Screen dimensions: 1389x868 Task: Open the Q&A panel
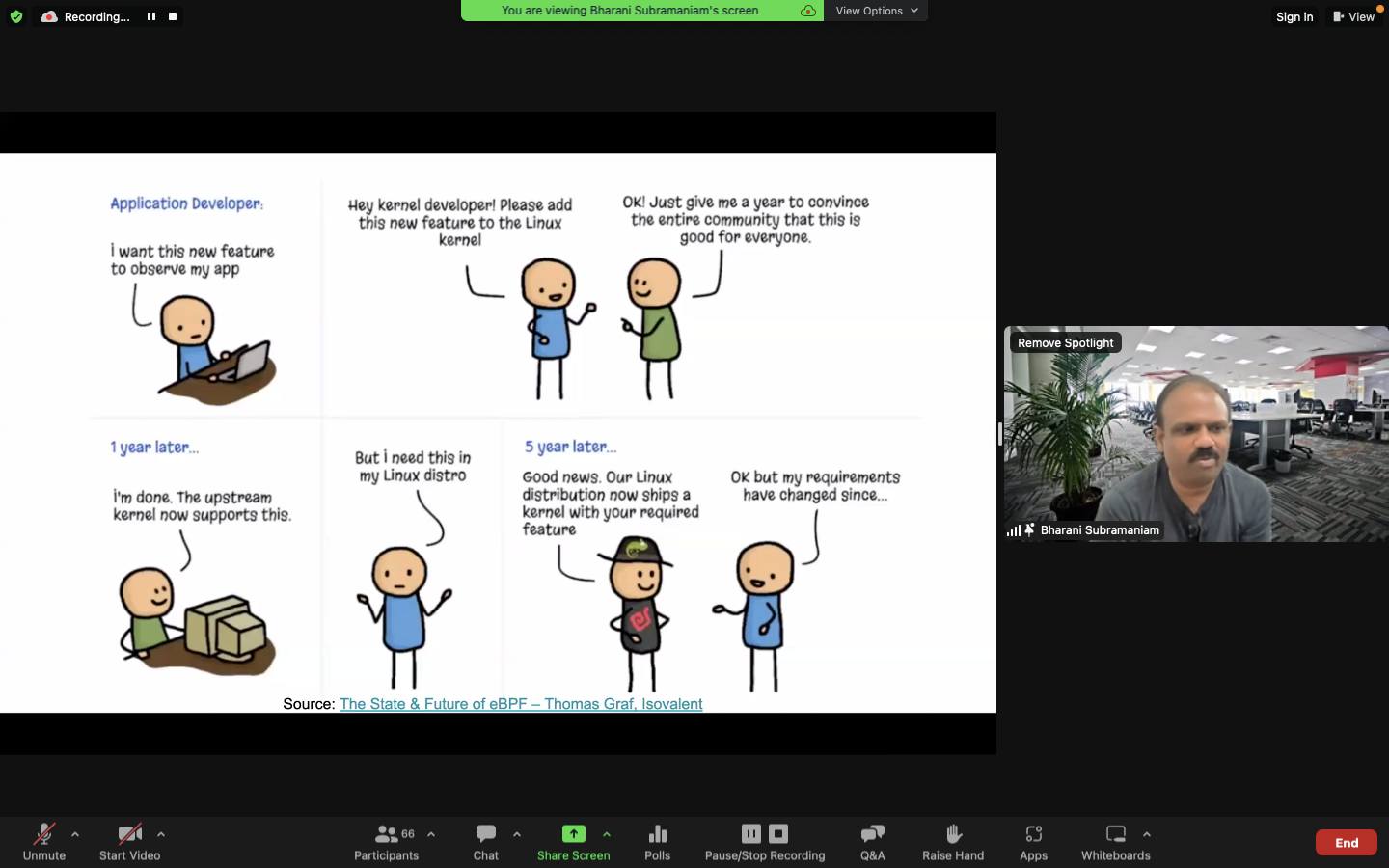(x=873, y=841)
